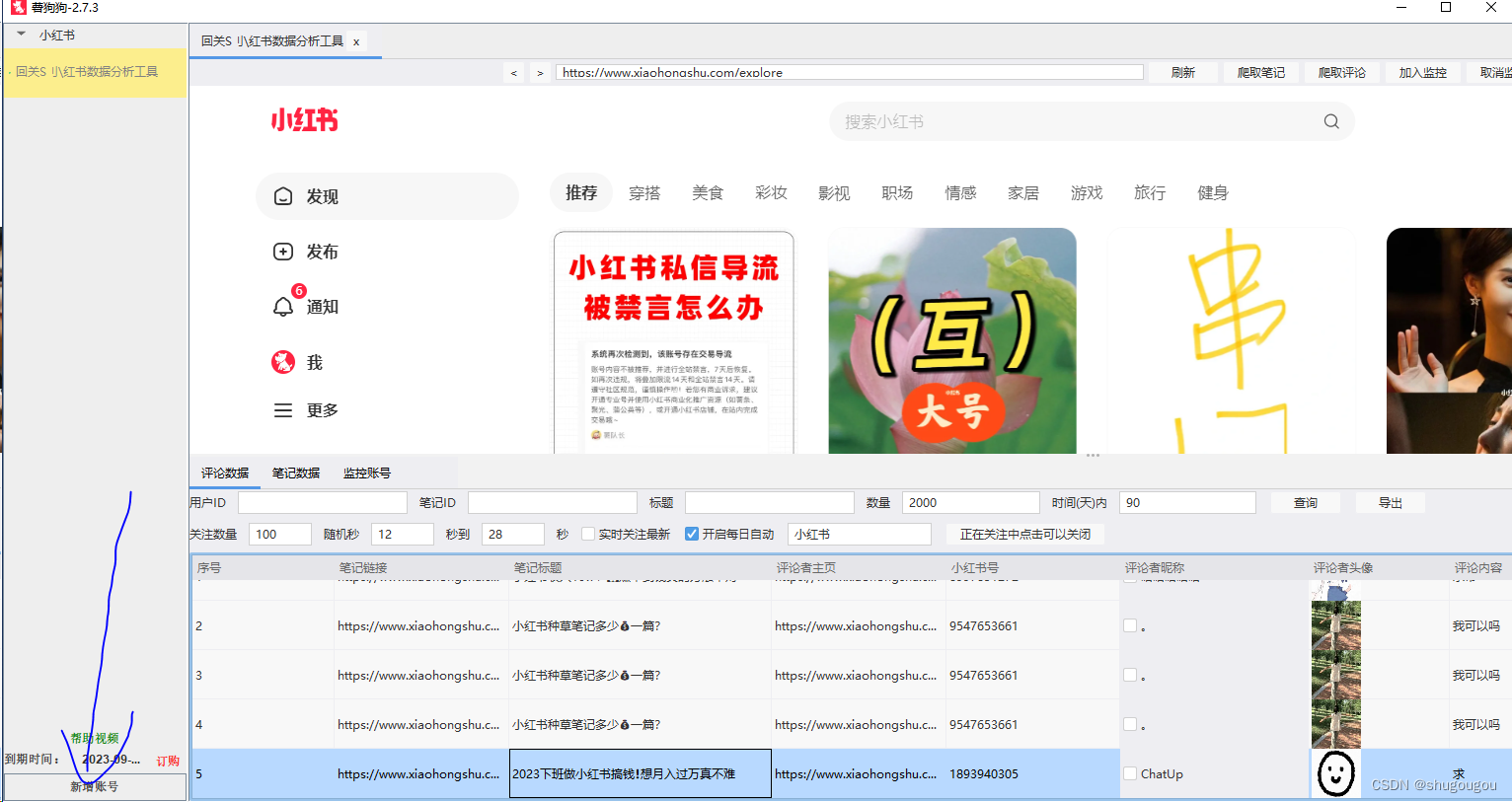
Task: Switch to the 笔记数据 tab
Action: (296, 473)
